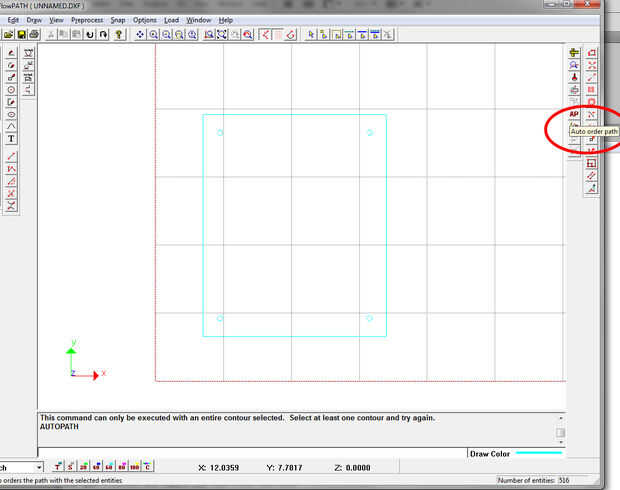Viewport: 620px width, 490px height.
Task: Click the arrow pointer select icon
Action: coord(311,35)
